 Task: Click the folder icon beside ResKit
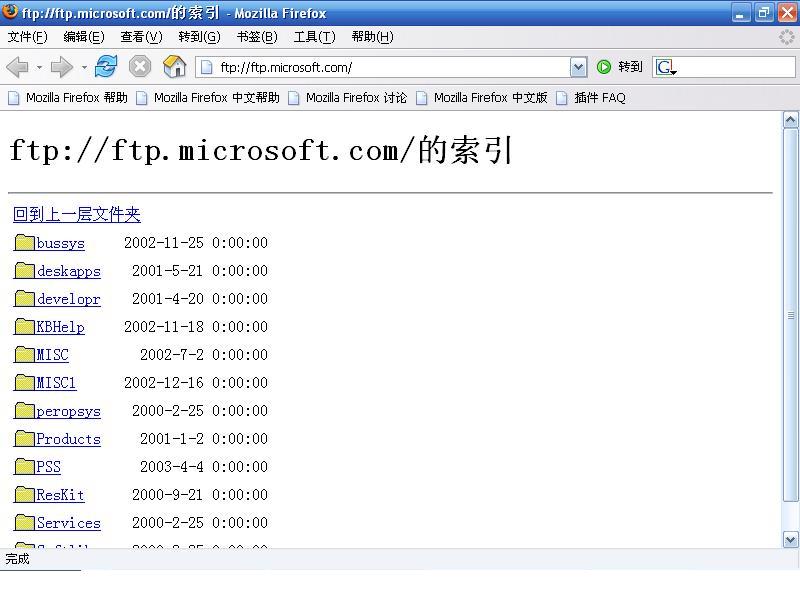tap(24, 494)
